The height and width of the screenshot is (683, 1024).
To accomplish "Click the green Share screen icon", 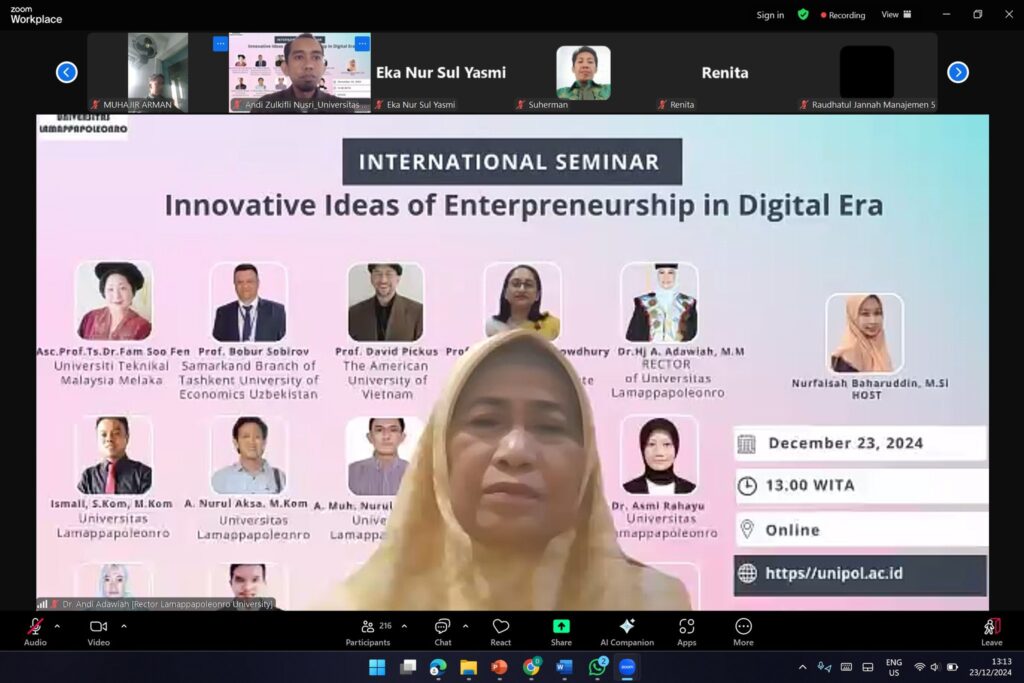I will (x=561, y=627).
